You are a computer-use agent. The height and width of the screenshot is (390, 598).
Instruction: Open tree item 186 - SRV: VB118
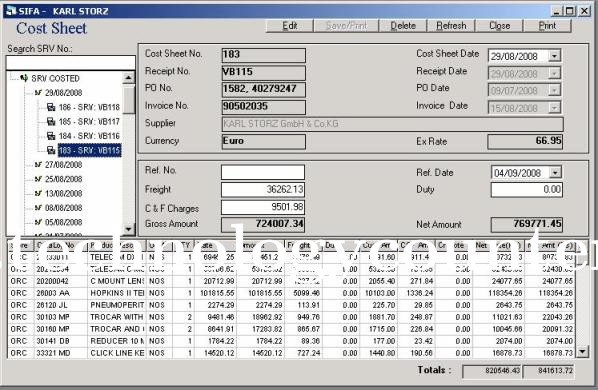89,107
